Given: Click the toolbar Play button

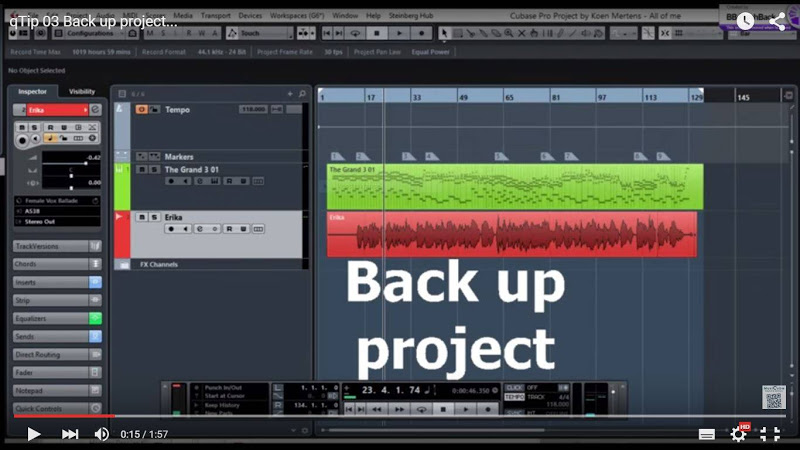Looking at the screenshot, I should tap(399, 33).
